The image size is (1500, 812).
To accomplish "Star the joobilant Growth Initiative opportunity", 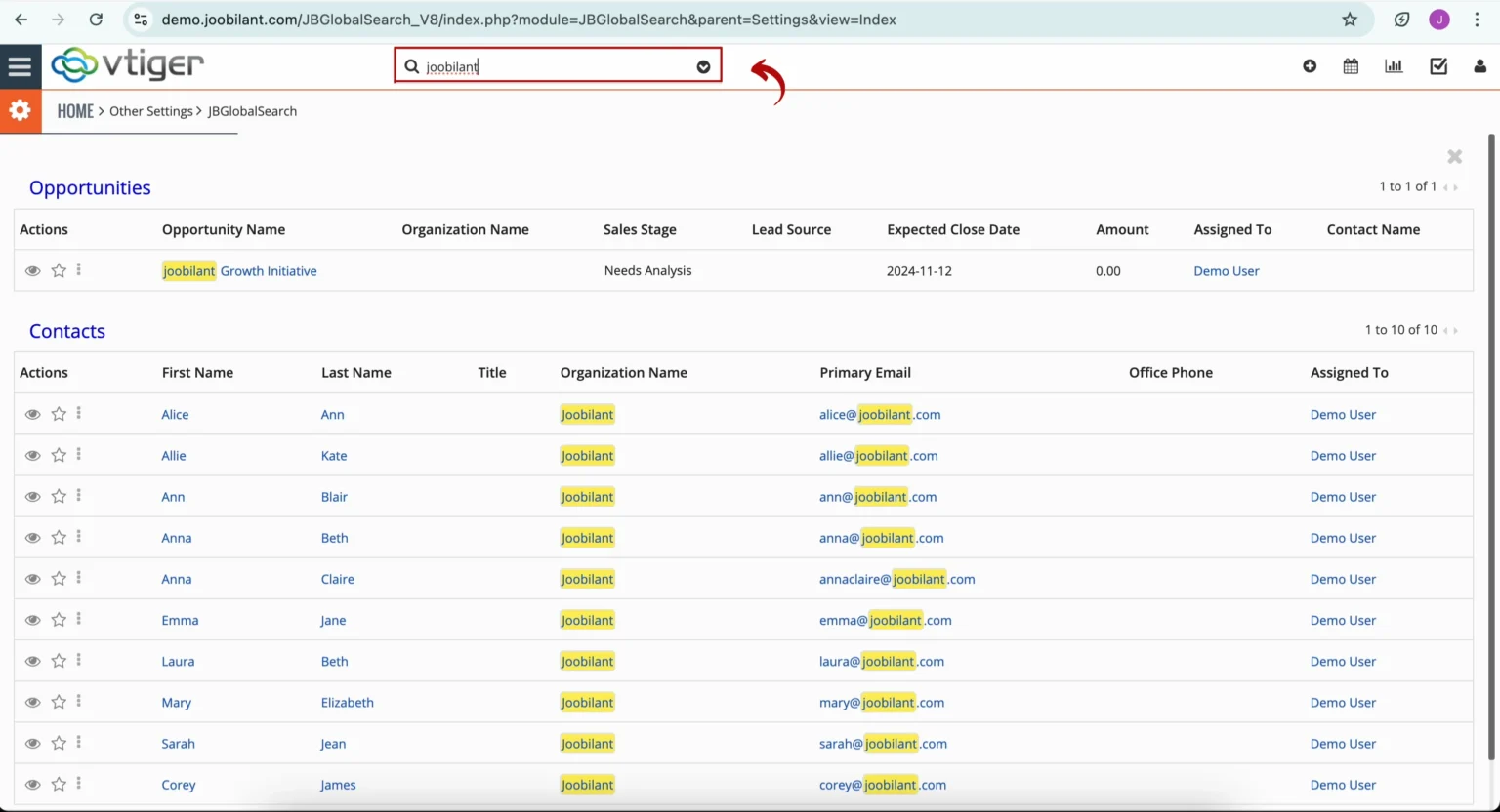I will coord(58,270).
